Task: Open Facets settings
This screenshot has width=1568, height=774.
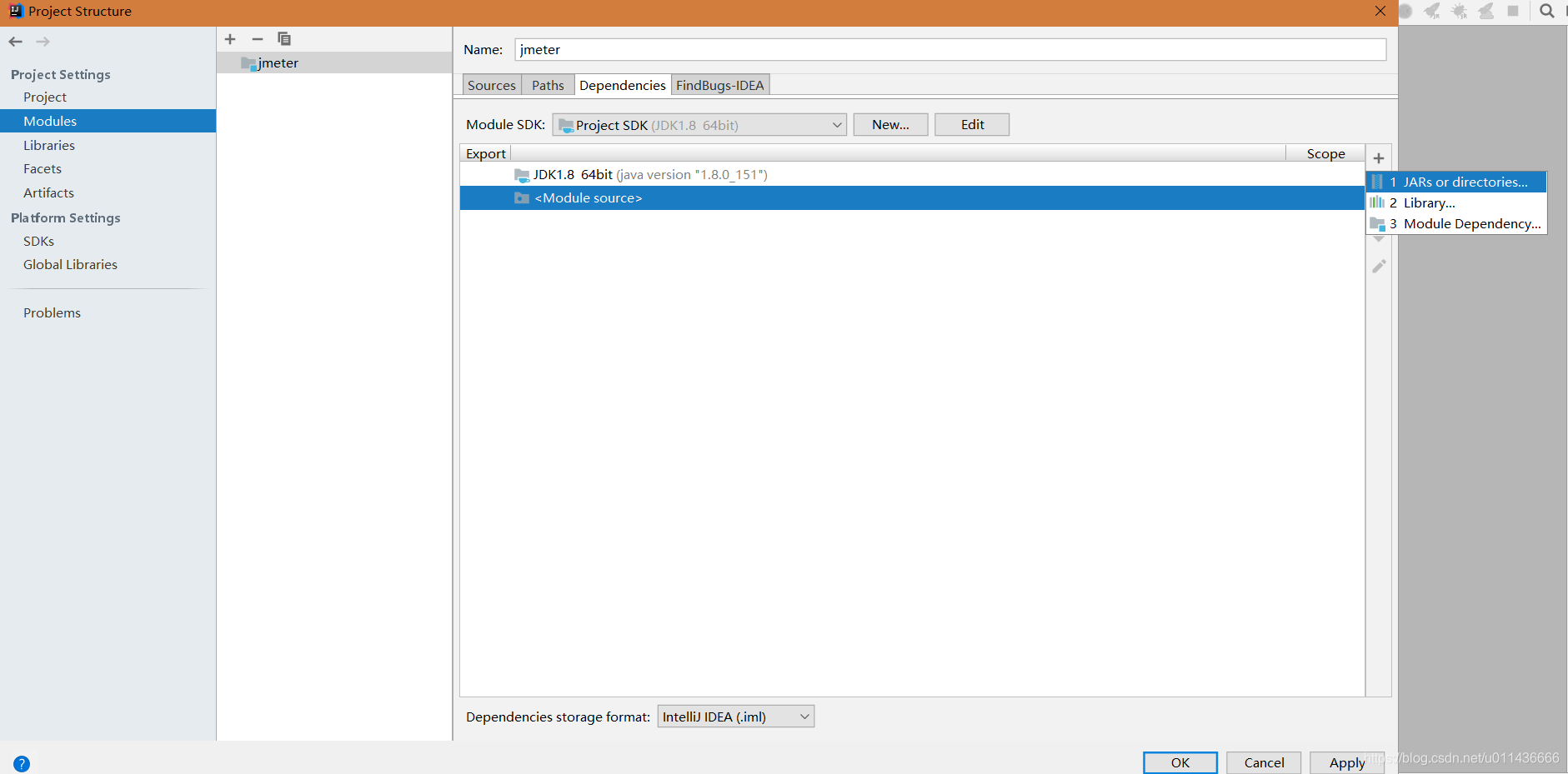Action: (x=43, y=168)
